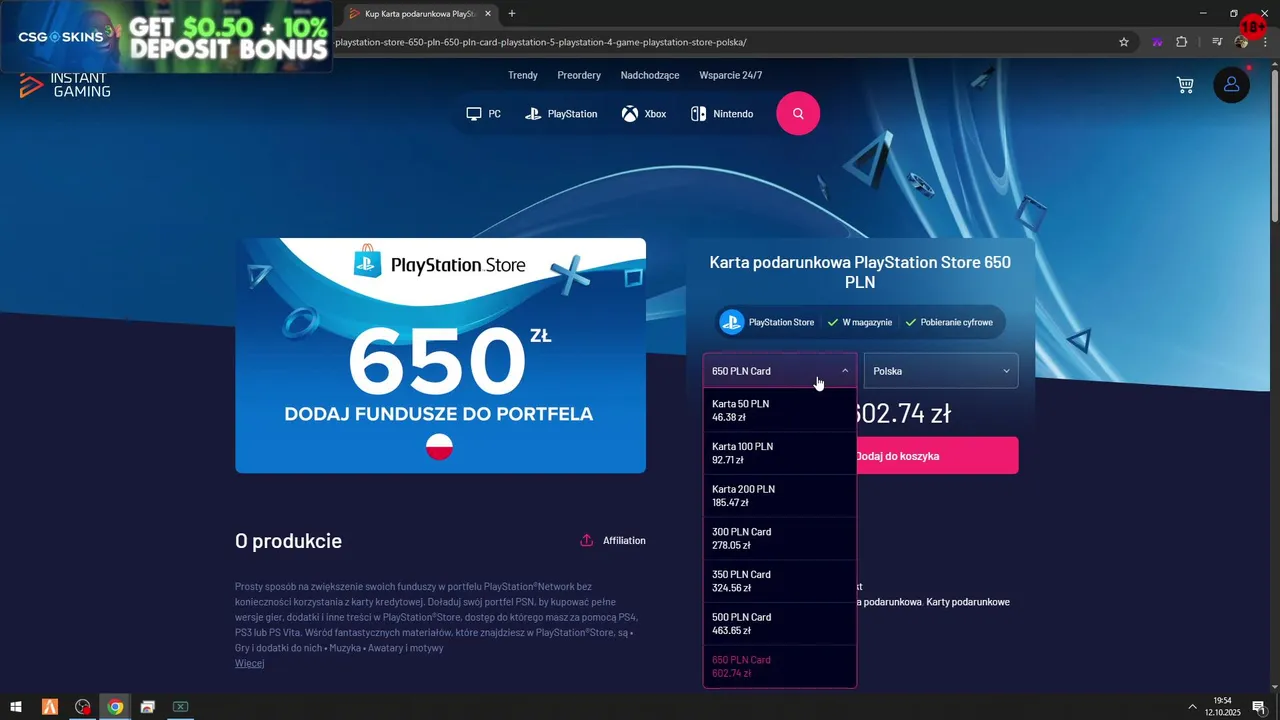Click the Karta podarunkowa PlayStation Store title
The image size is (1280, 720).
860,272
